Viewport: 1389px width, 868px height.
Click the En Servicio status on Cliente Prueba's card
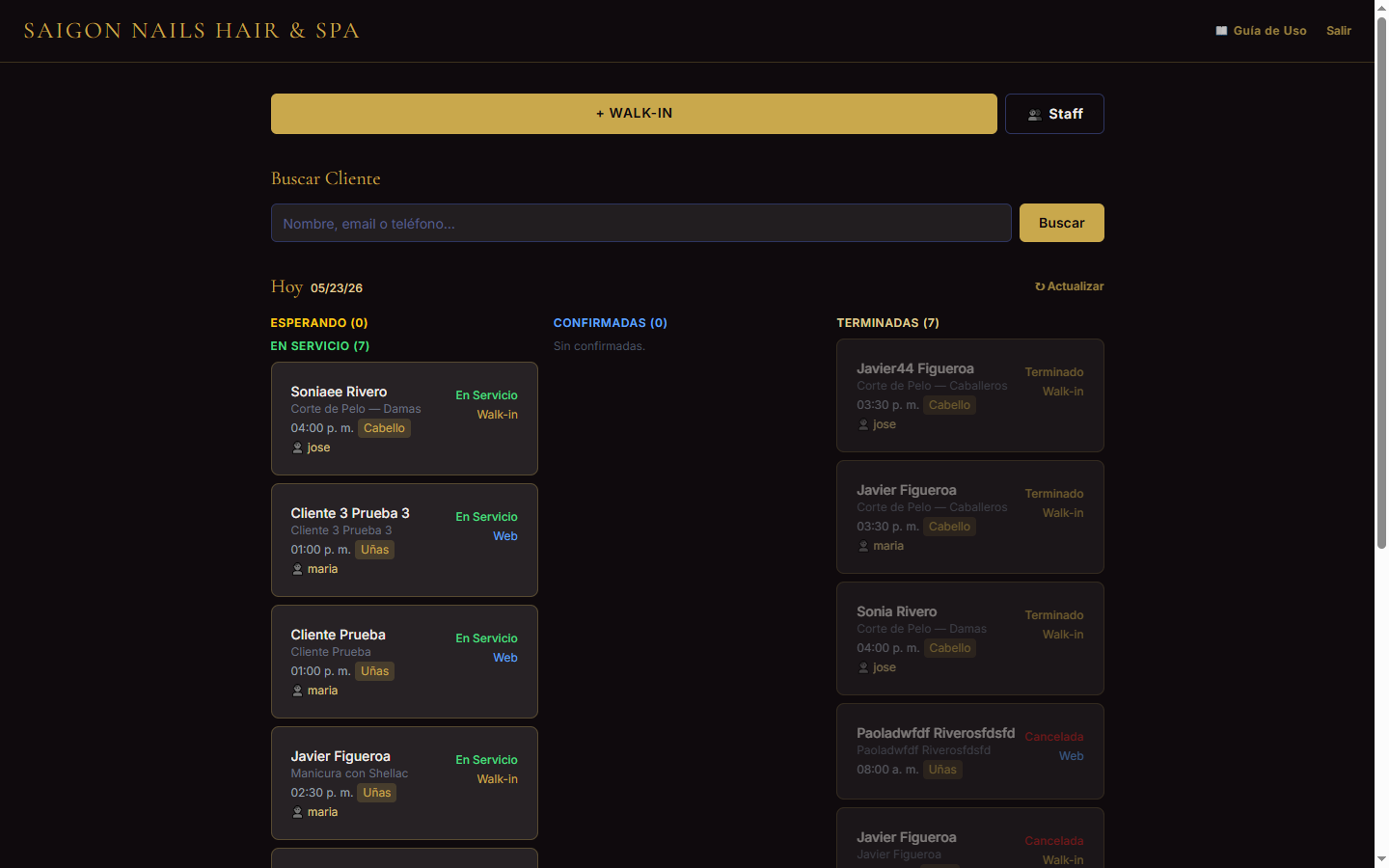pos(487,638)
